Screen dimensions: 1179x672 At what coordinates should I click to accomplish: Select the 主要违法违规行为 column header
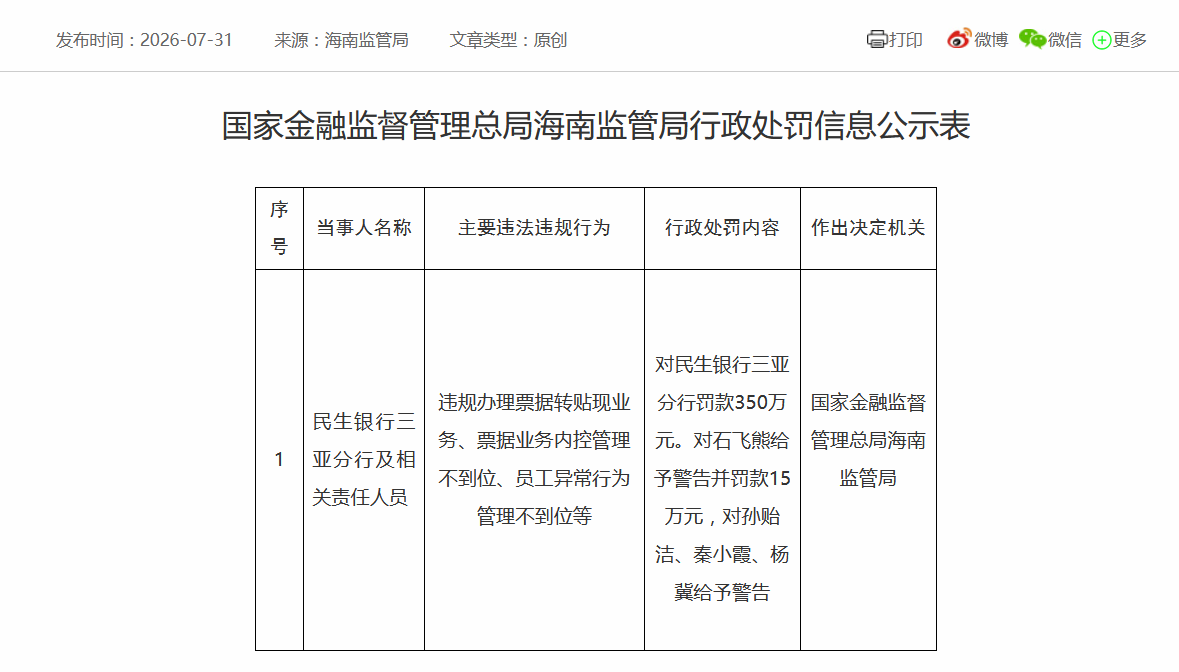pos(534,228)
